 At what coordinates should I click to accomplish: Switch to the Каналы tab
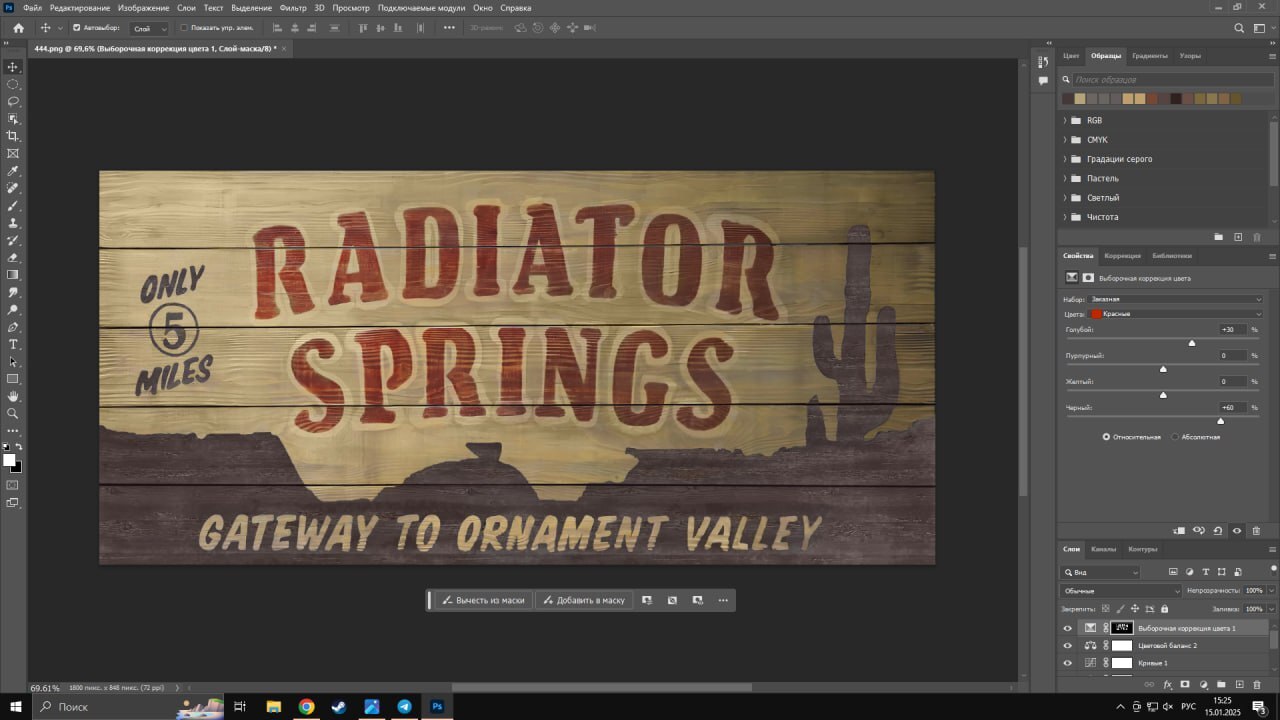(x=1104, y=549)
